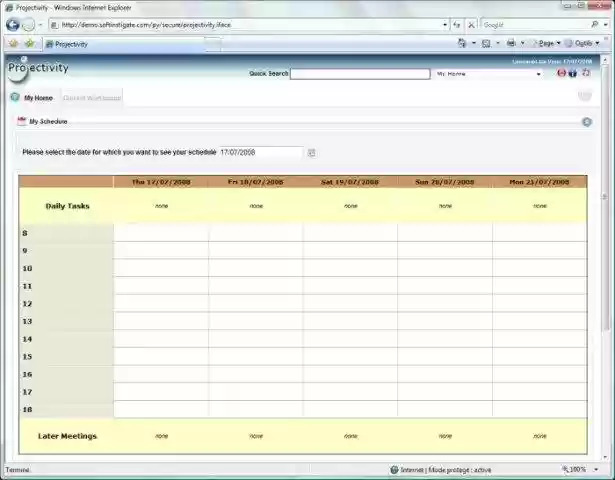Click the Internet zone globe in status bar
Image resolution: width=615 pixels, height=480 pixels.
click(x=394, y=469)
